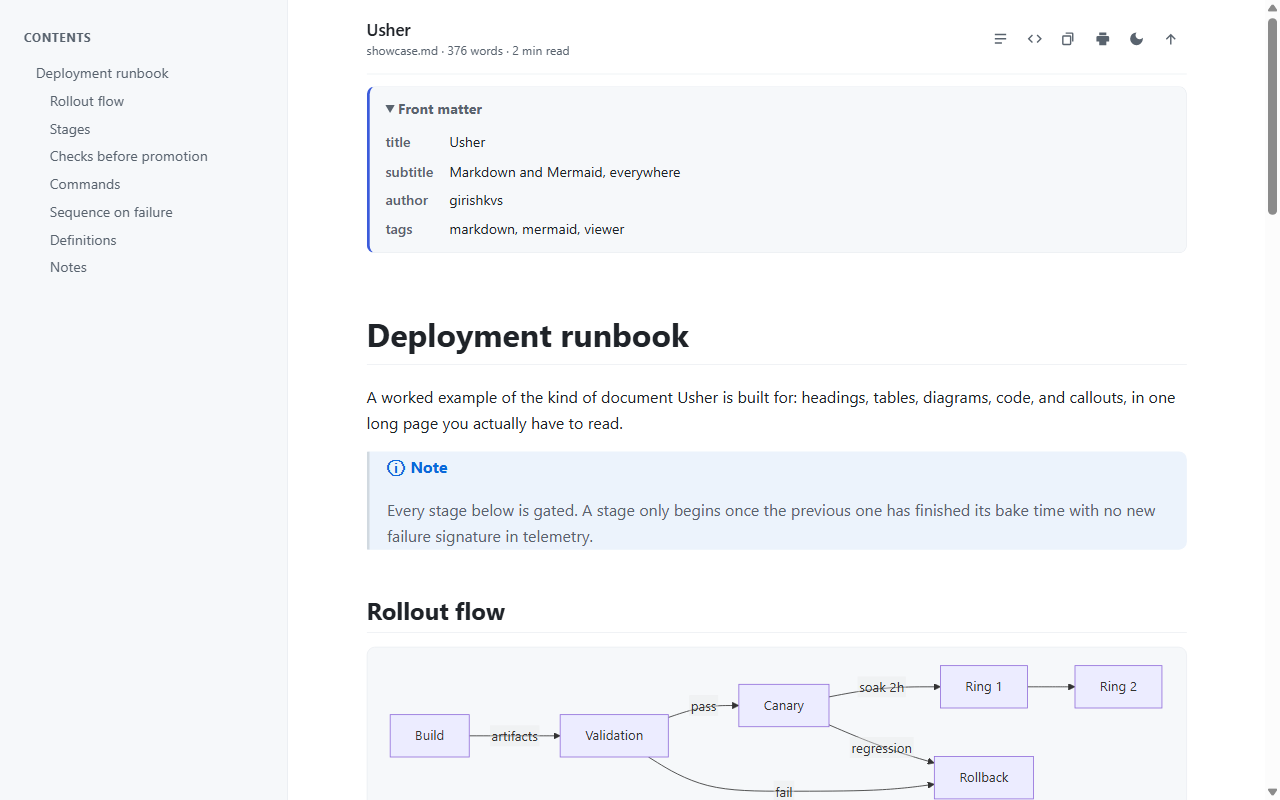Click the subtitle 'Markdown and Mermaid, everywhere'
1280x800 pixels.
tap(565, 172)
